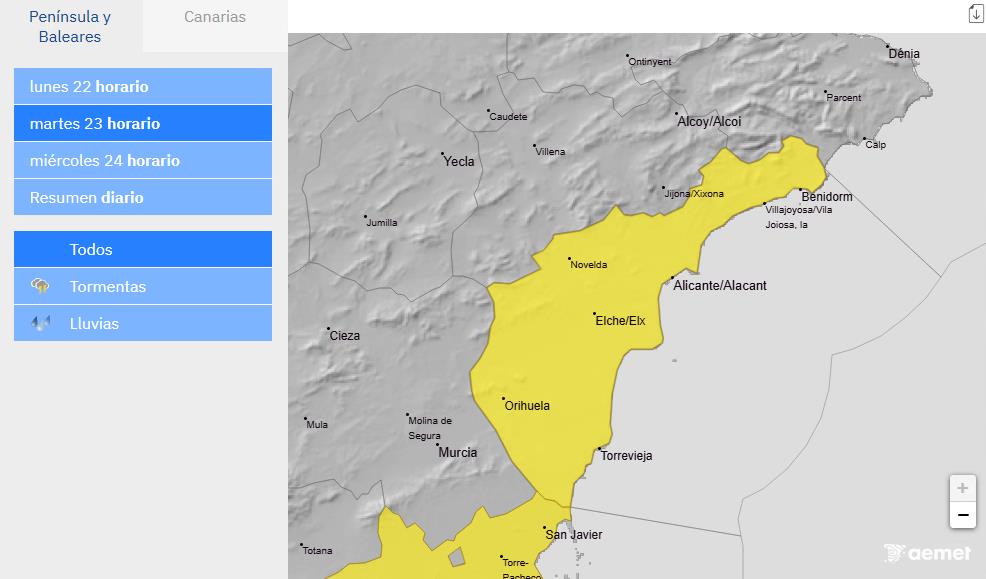Click the Alicante/Alacant map label

720,286
